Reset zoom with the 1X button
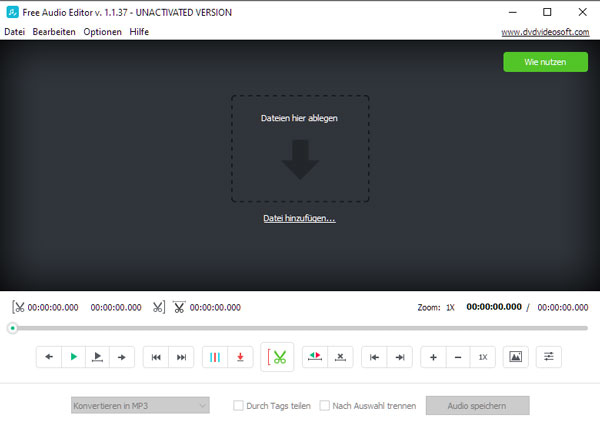600x427 pixels. point(483,357)
